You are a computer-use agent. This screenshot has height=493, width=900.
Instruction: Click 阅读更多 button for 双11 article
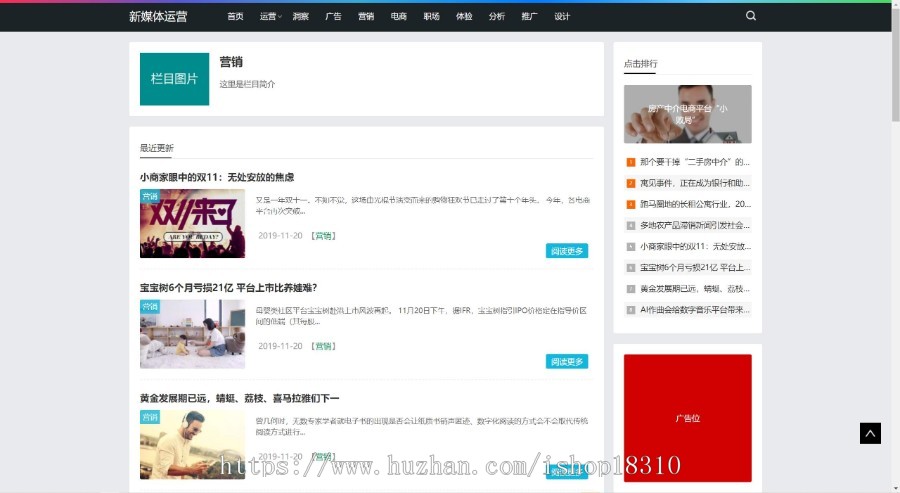[x=567, y=251]
